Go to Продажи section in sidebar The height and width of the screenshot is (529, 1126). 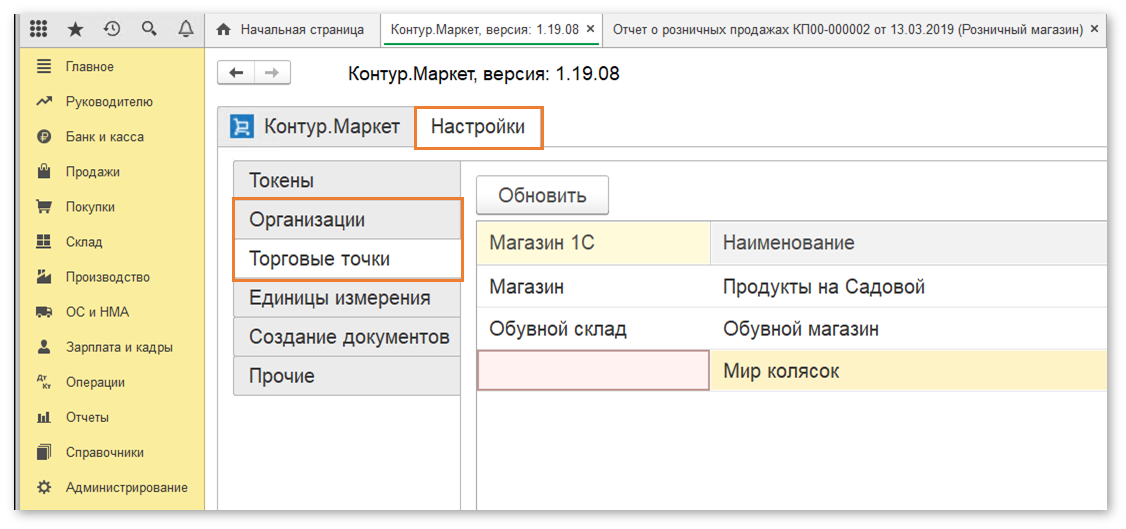pos(92,172)
